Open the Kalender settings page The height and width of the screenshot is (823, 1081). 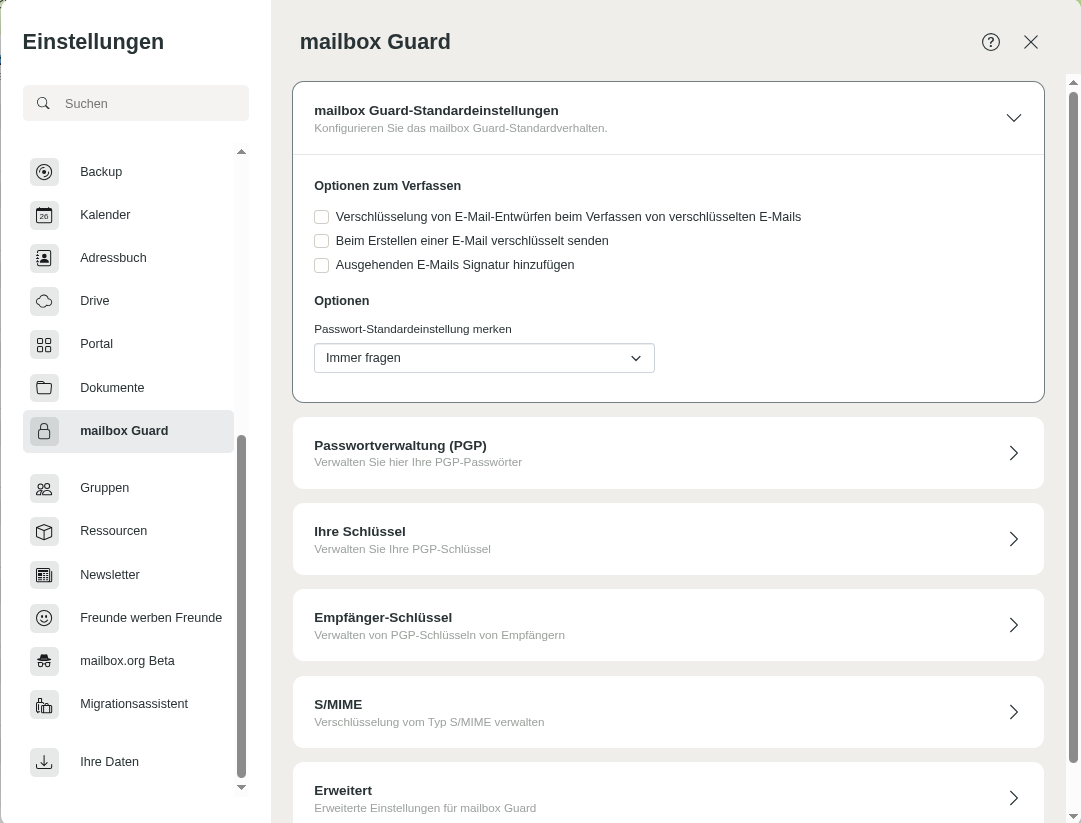click(x=128, y=215)
